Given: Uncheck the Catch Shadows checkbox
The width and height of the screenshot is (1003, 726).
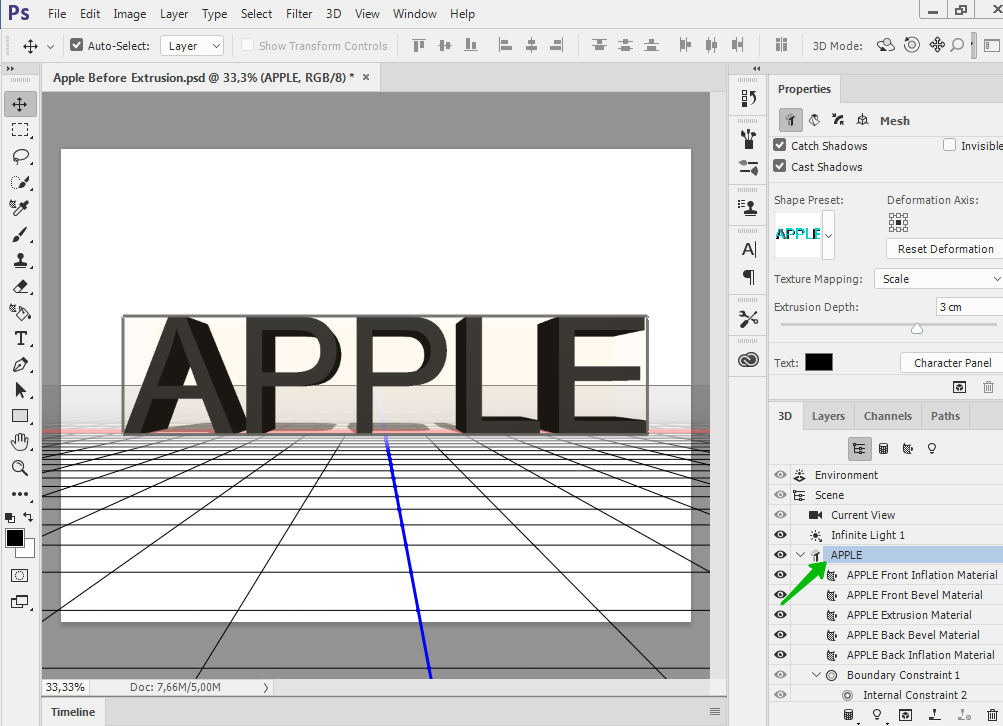Looking at the screenshot, I should [780, 146].
